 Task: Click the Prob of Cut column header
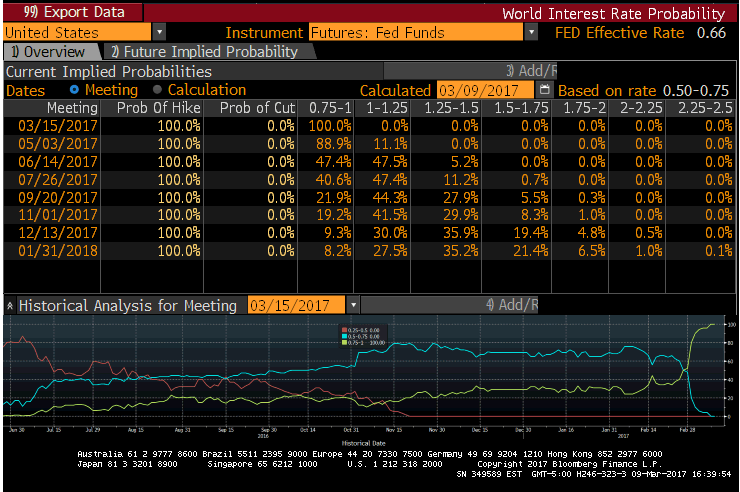(x=257, y=108)
